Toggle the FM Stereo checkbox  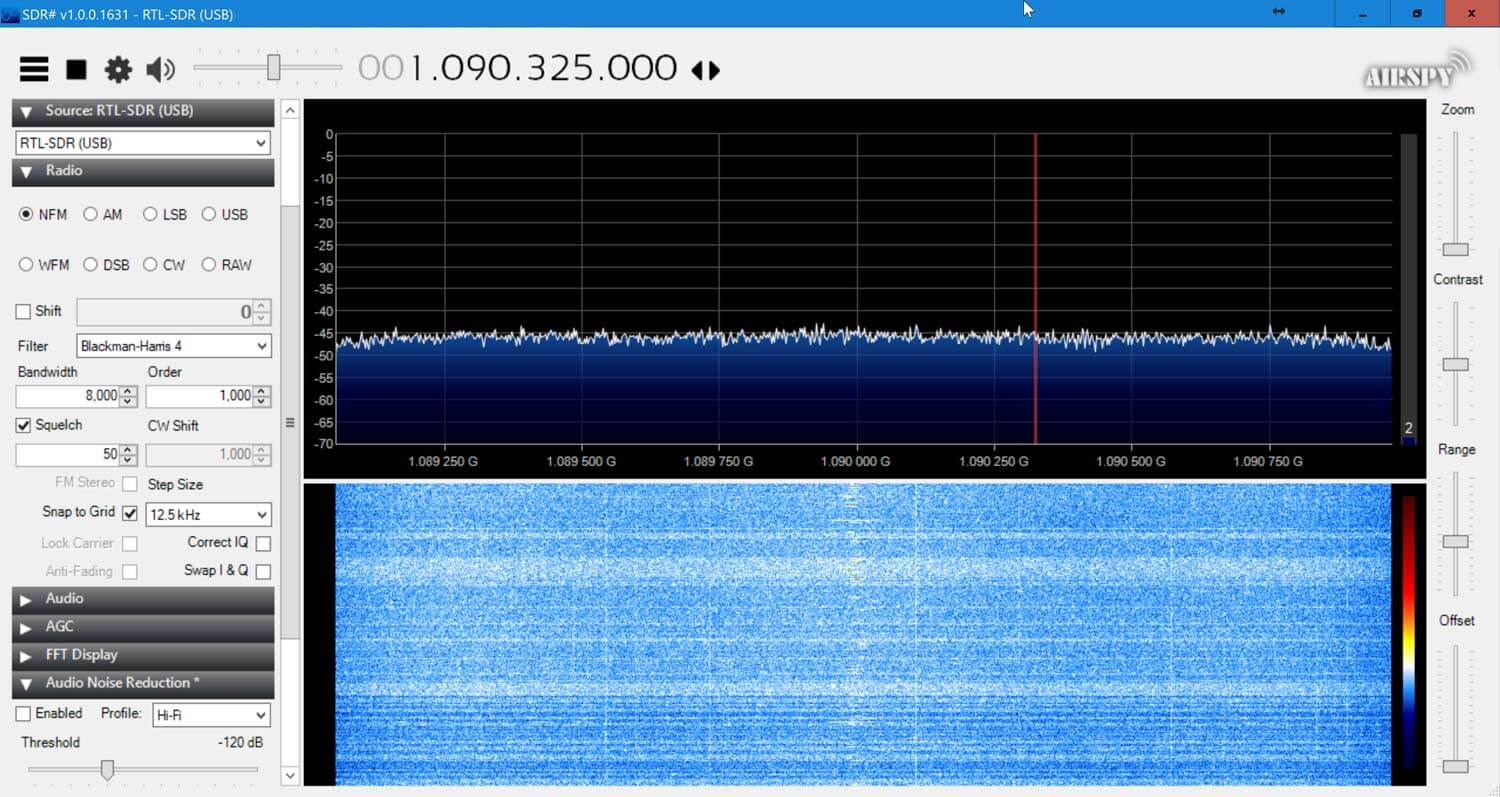click(x=129, y=484)
